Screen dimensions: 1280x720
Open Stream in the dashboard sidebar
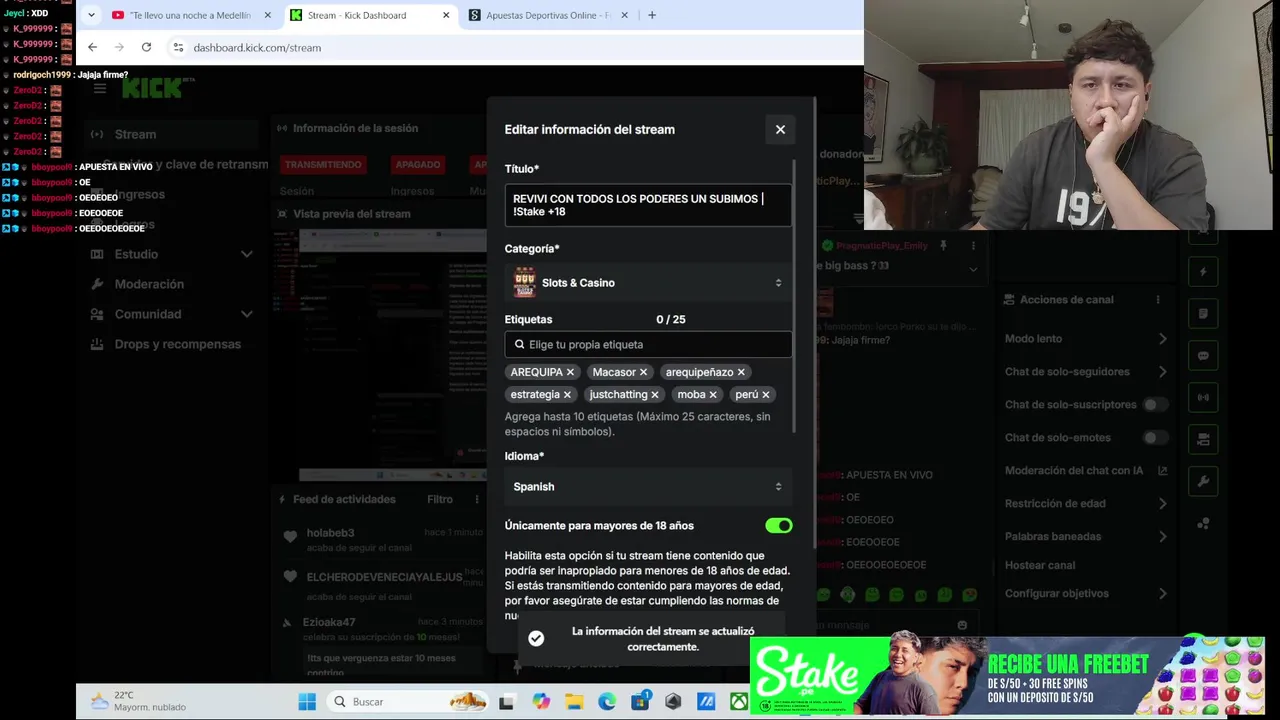point(170,134)
